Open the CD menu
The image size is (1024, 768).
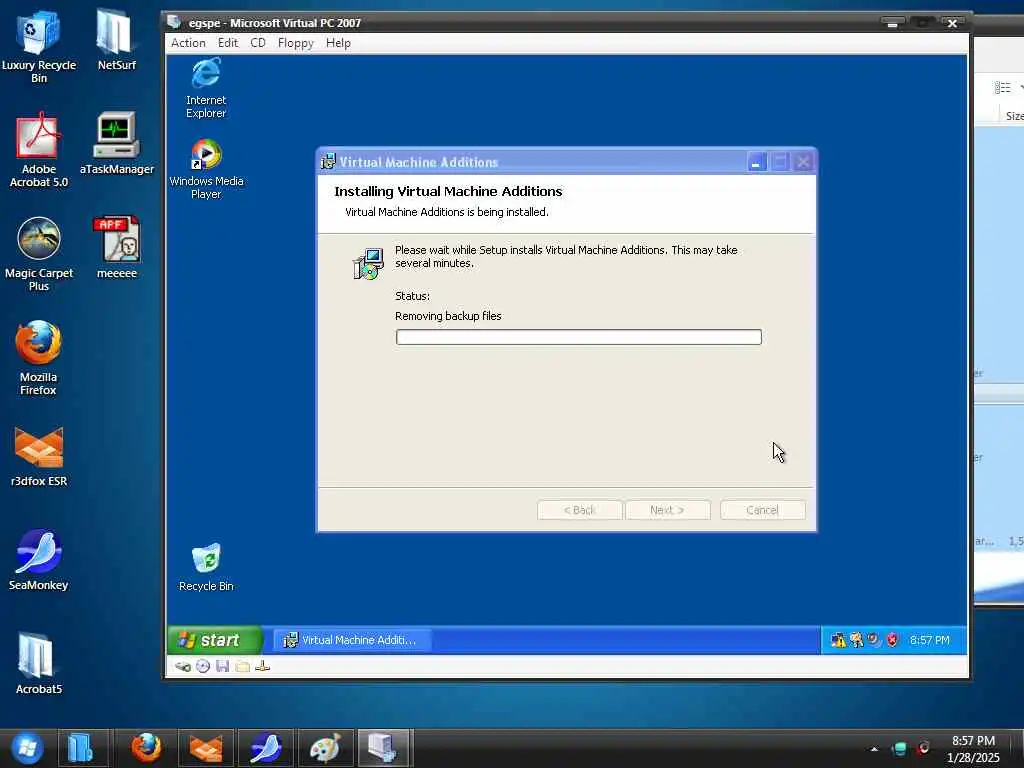coord(258,43)
